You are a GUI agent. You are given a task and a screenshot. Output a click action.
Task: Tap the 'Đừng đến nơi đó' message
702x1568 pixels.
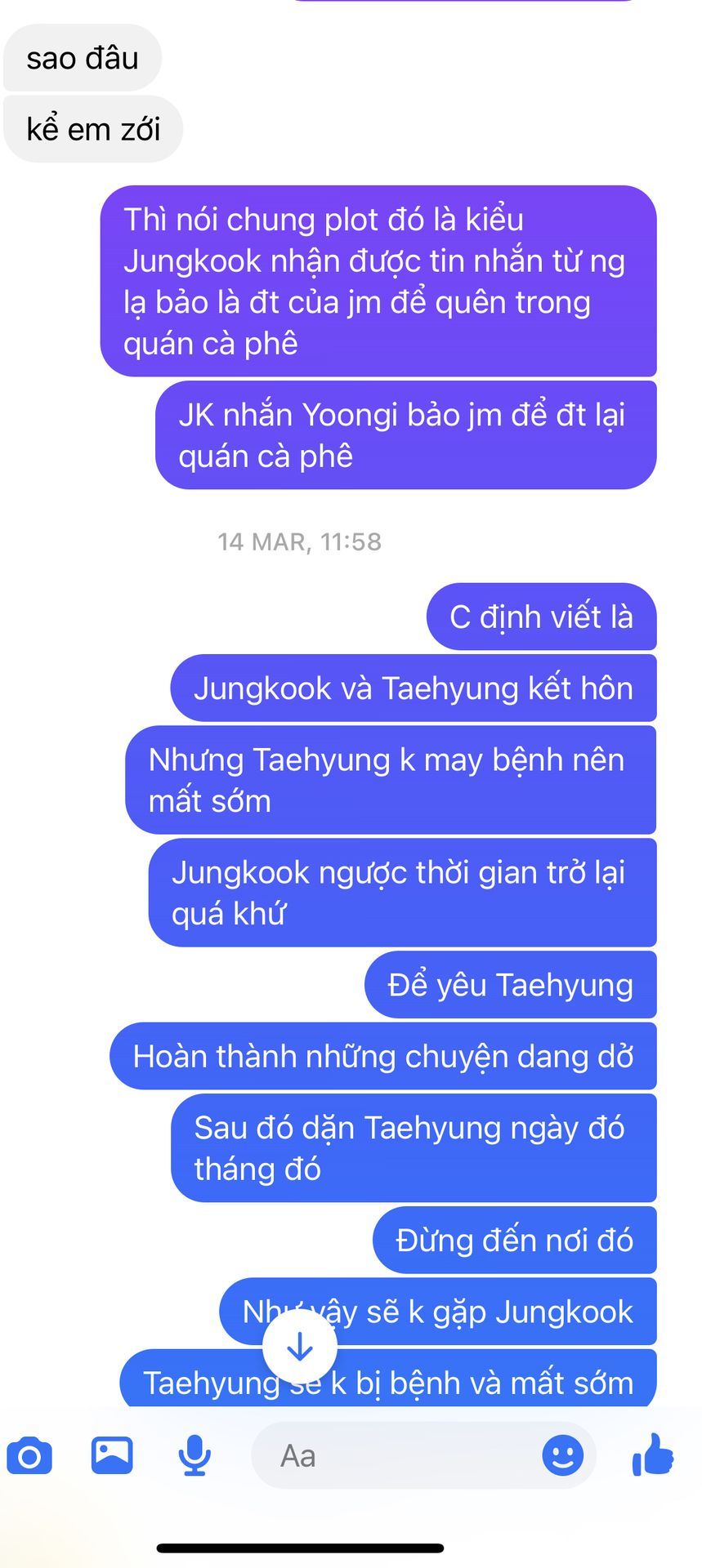click(x=515, y=1240)
